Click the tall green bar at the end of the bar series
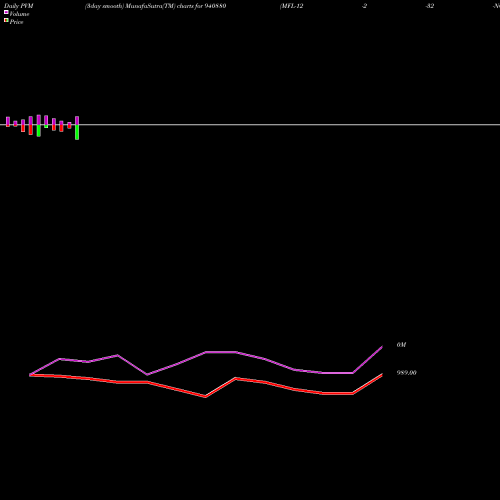 point(77,132)
